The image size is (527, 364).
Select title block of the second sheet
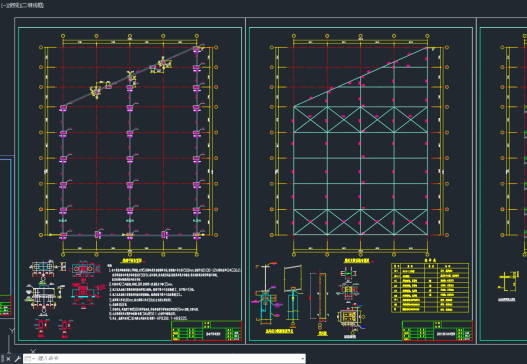pos(437,331)
